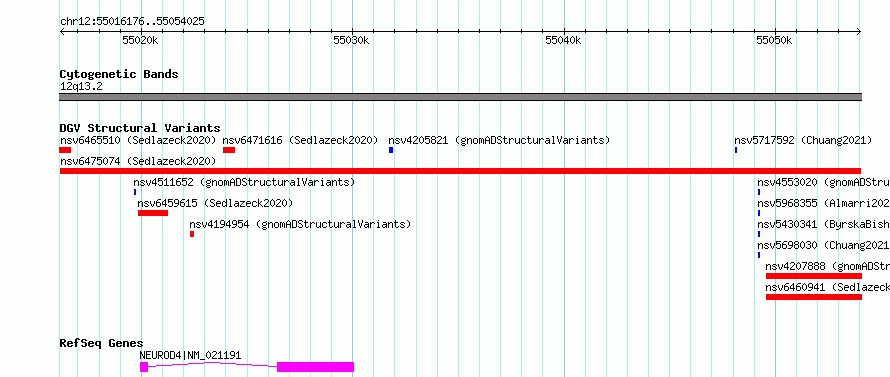Screen dimensions: 890x377
Task: Click the 55020k scale tick label
Action: [x=140, y=40]
